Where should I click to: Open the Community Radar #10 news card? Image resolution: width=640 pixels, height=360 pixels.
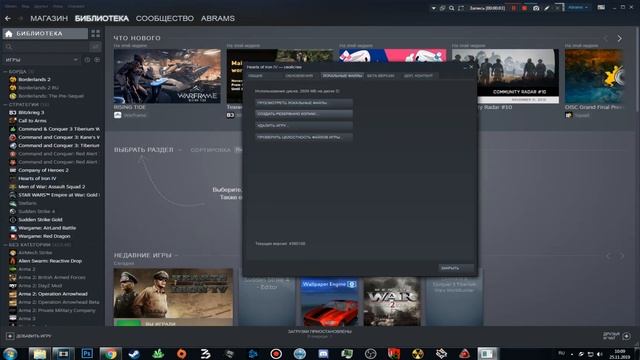click(505, 76)
